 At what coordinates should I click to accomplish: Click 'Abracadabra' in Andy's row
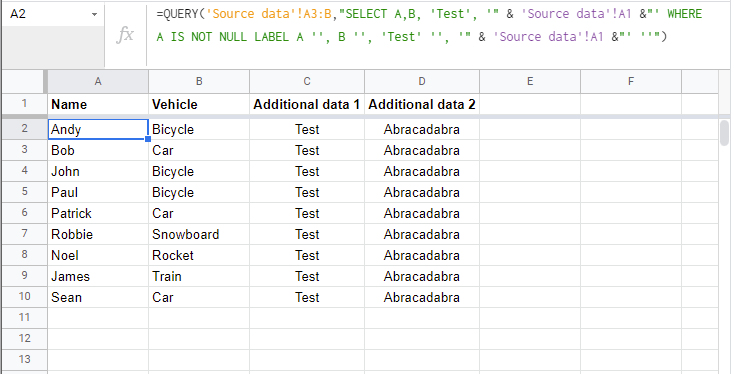422,129
